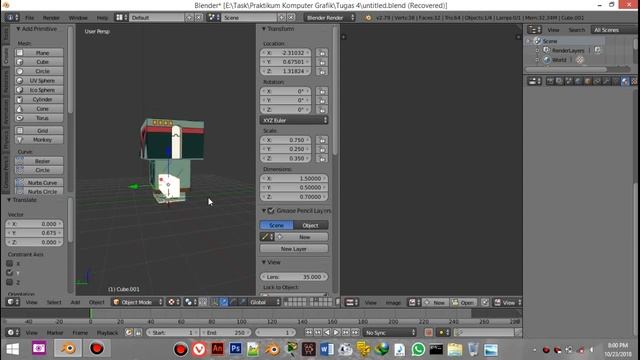The image size is (640, 360).
Task: Open the Render menu
Action: click(x=51, y=18)
